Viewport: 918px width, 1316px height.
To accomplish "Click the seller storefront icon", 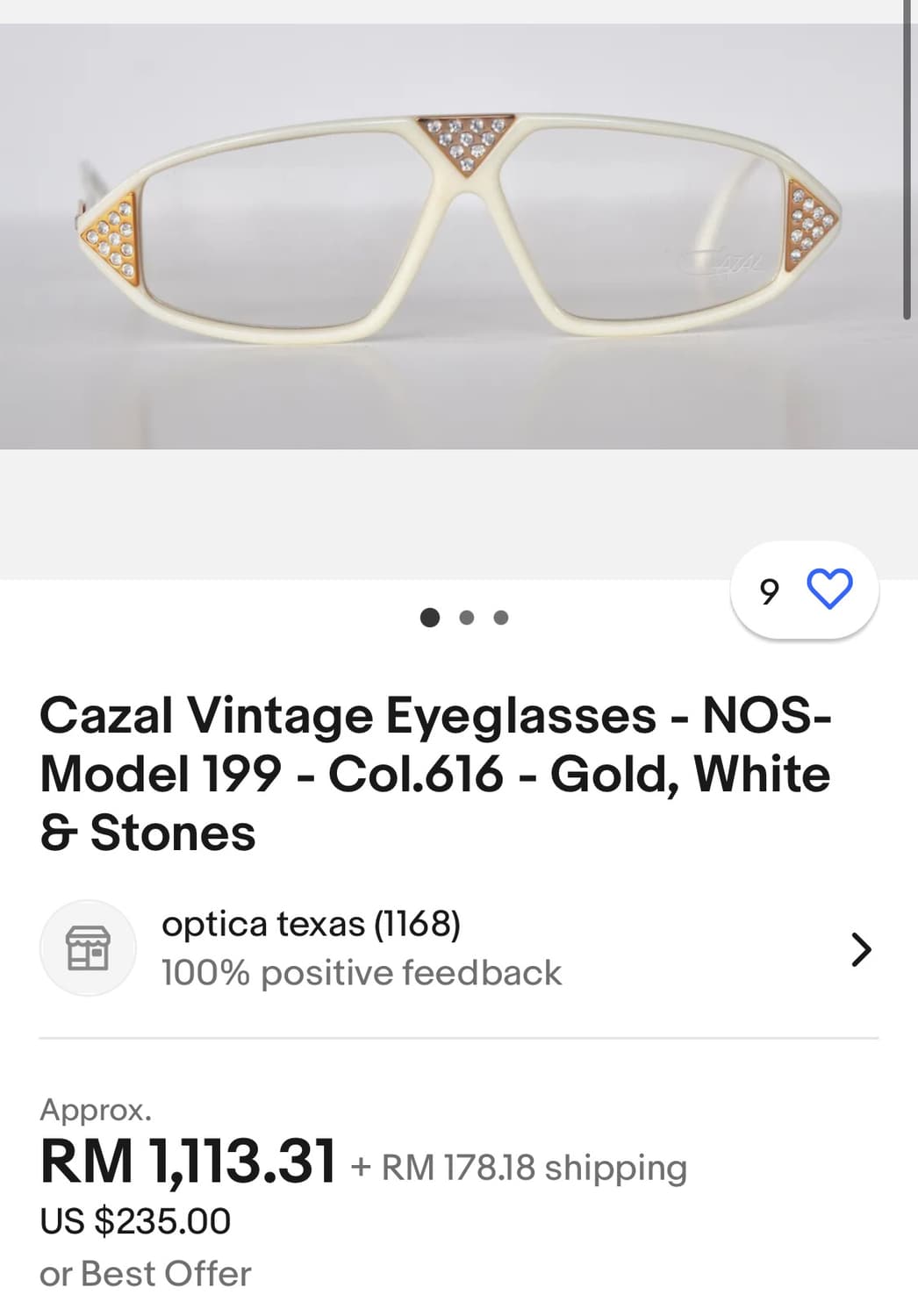I will [88, 948].
